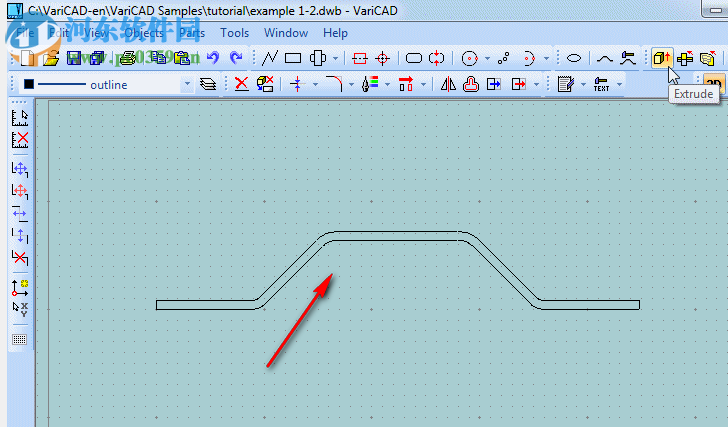
Task: Open the Help menu
Action: coord(335,33)
